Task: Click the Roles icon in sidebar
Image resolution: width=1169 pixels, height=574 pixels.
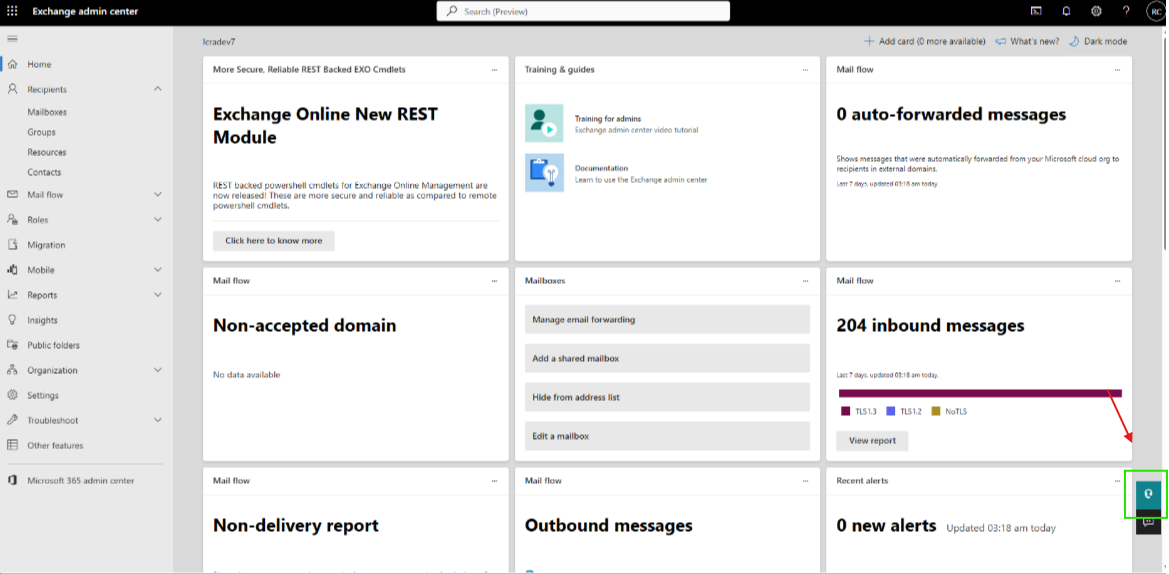Action: pos(12,220)
